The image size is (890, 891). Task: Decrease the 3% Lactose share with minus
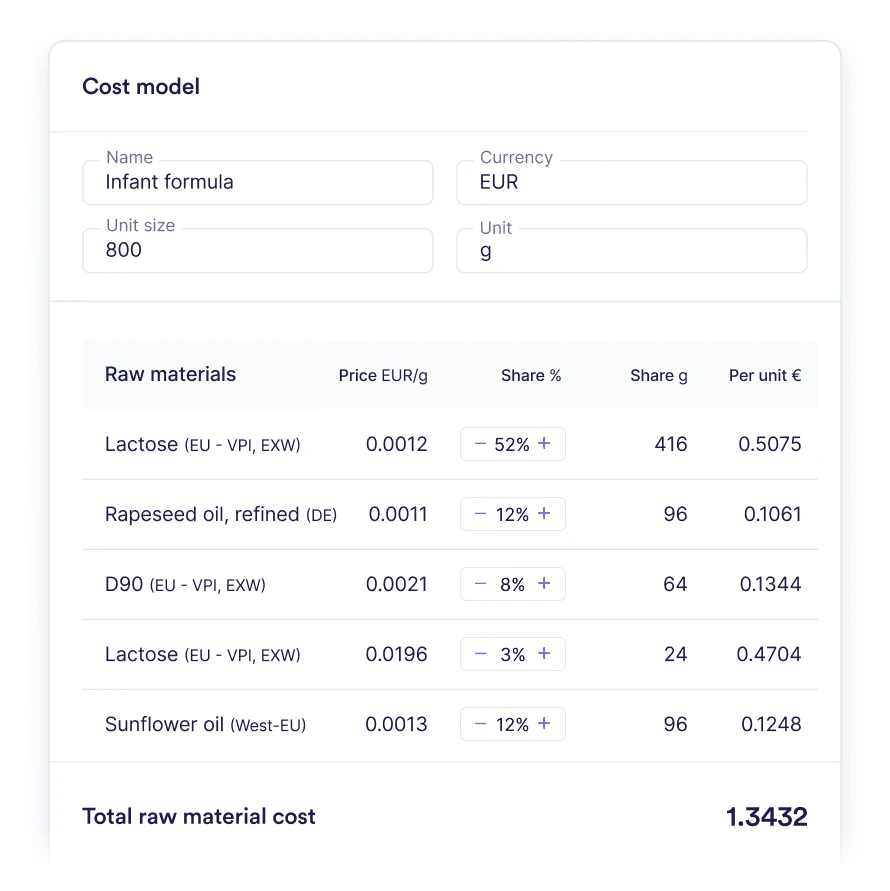(x=480, y=653)
